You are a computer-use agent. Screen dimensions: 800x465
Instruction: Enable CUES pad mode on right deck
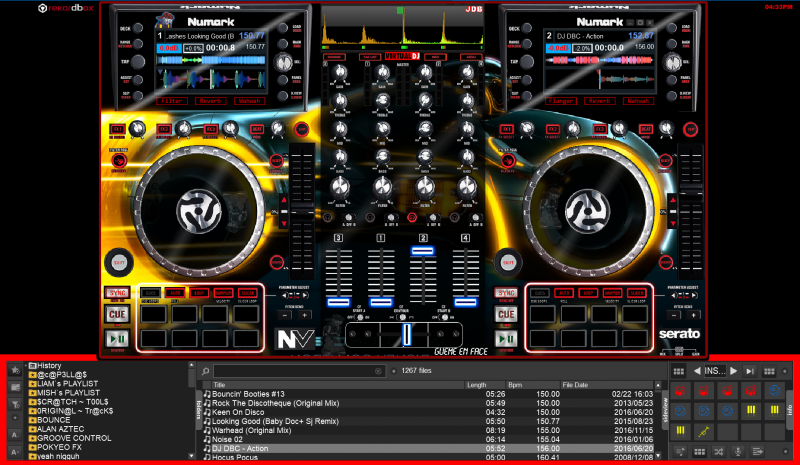540,293
